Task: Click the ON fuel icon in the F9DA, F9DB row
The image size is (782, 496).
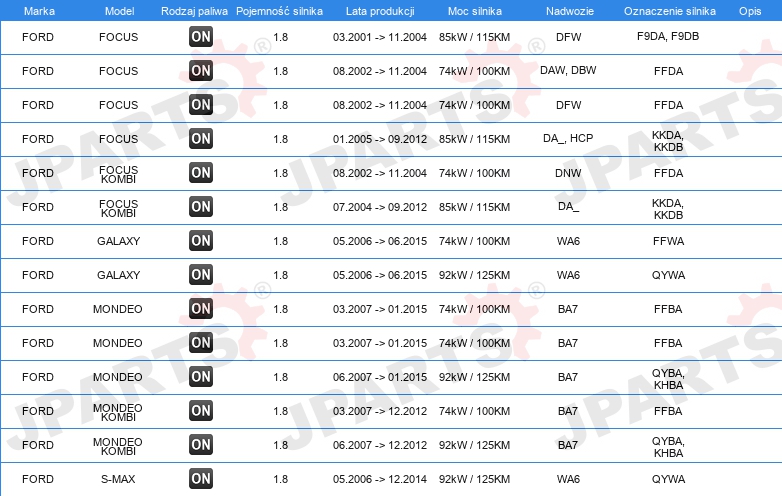Action: click(x=201, y=36)
